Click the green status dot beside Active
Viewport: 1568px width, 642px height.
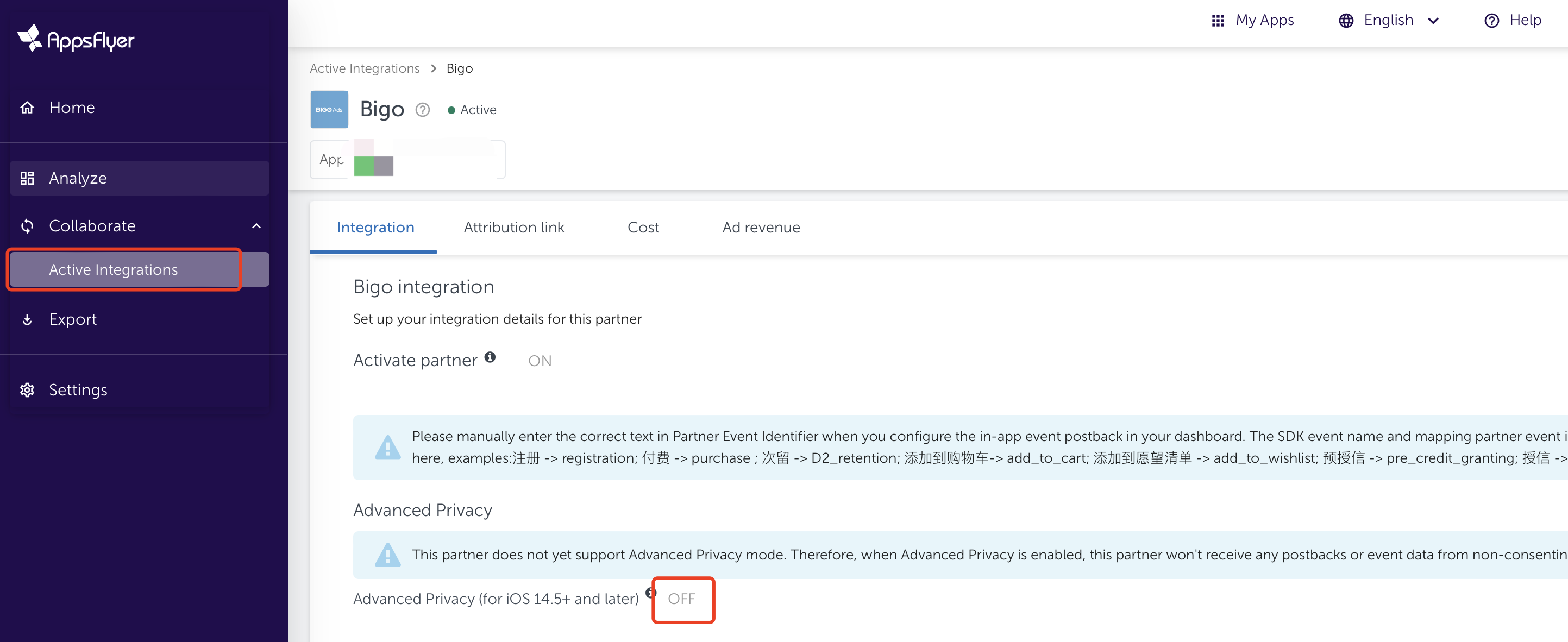click(451, 110)
